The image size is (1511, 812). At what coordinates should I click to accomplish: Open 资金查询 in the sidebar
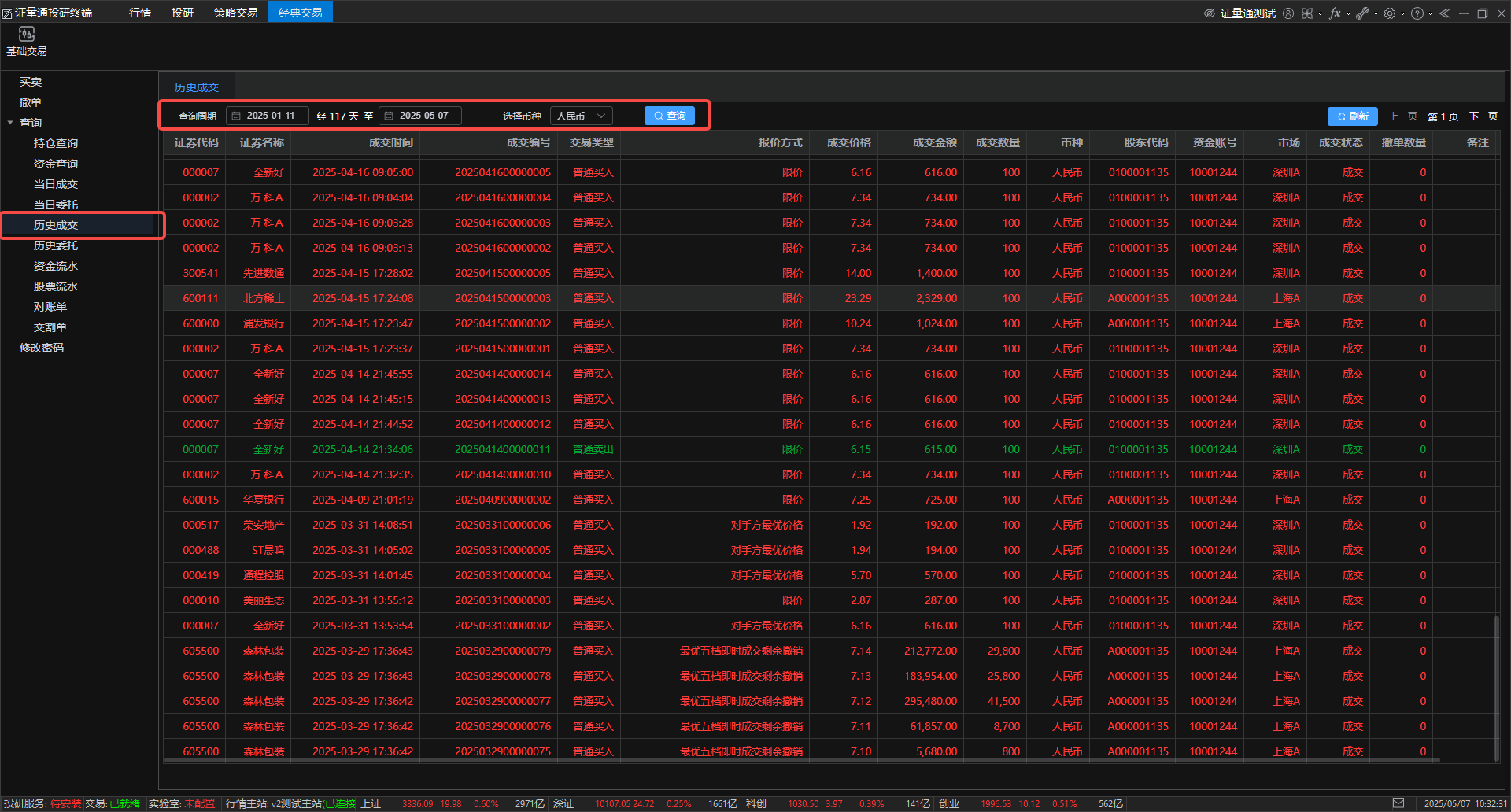tap(56, 164)
